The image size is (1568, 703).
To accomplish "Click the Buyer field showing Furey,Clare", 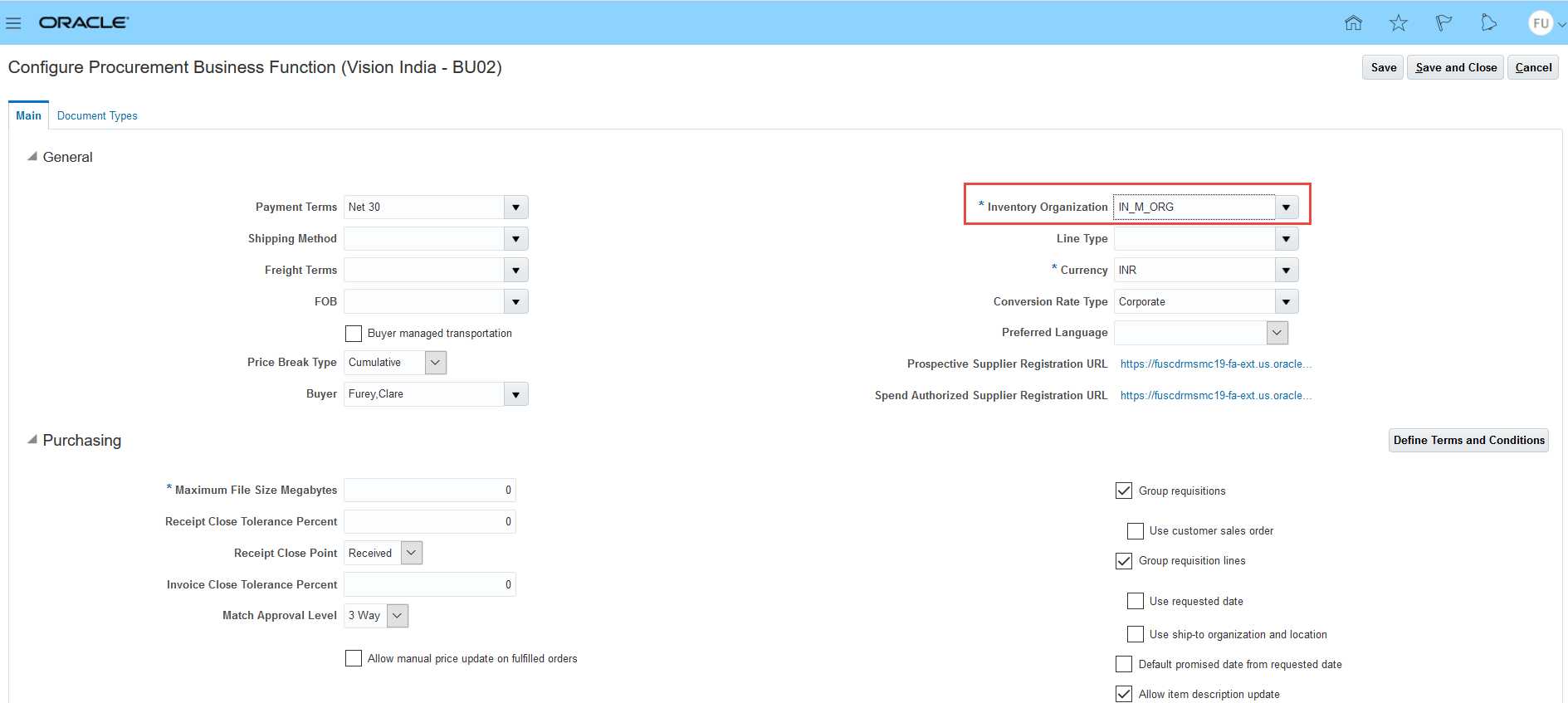I will [x=424, y=394].
